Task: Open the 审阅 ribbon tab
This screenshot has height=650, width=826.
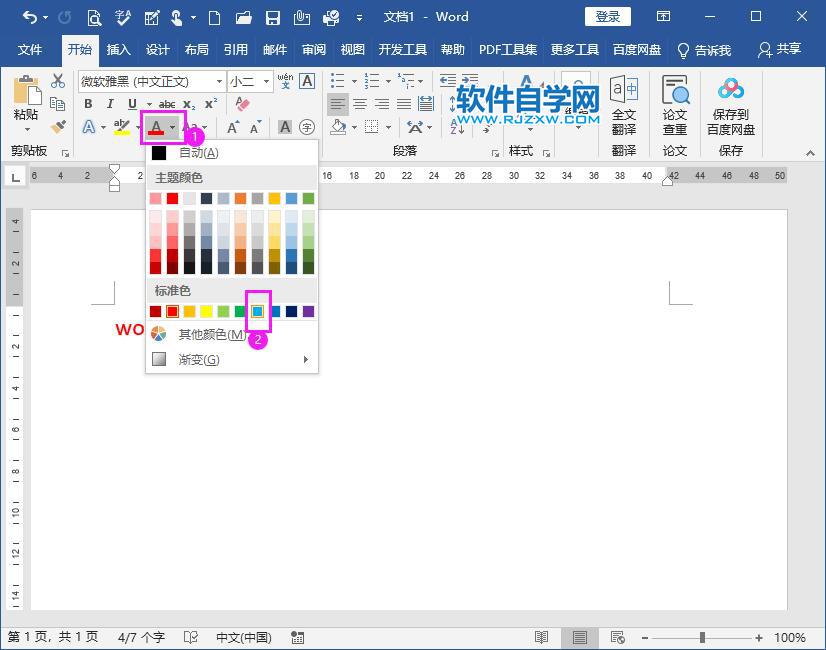Action: point(313,49)
